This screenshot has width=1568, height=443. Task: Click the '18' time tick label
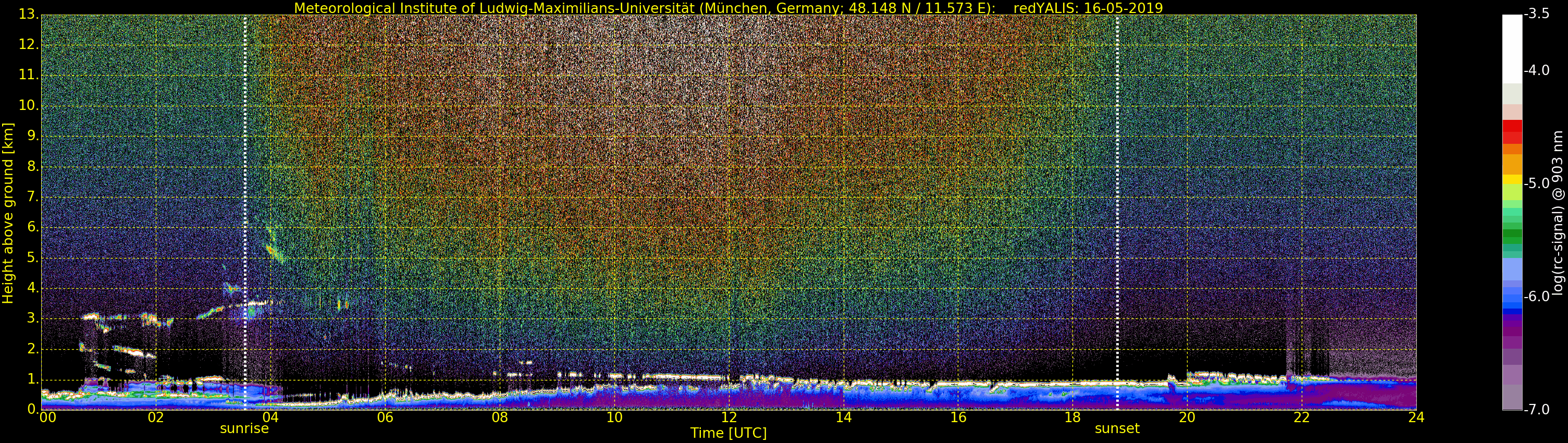pos(1072,417)
